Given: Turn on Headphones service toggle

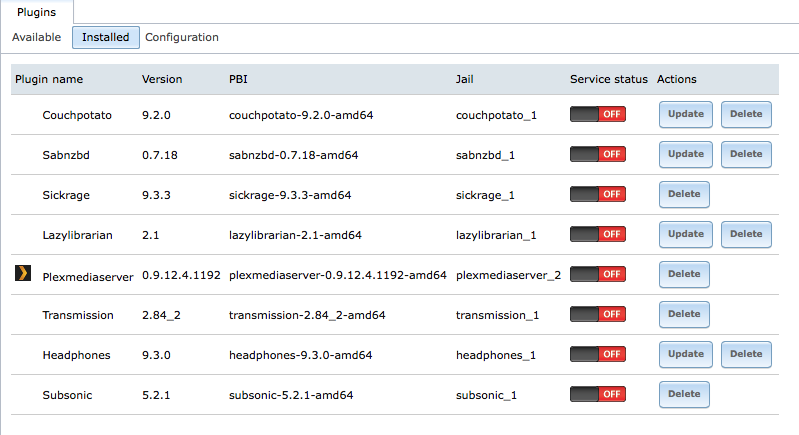Looking at the screenshot, I should (x=598, y=354).
